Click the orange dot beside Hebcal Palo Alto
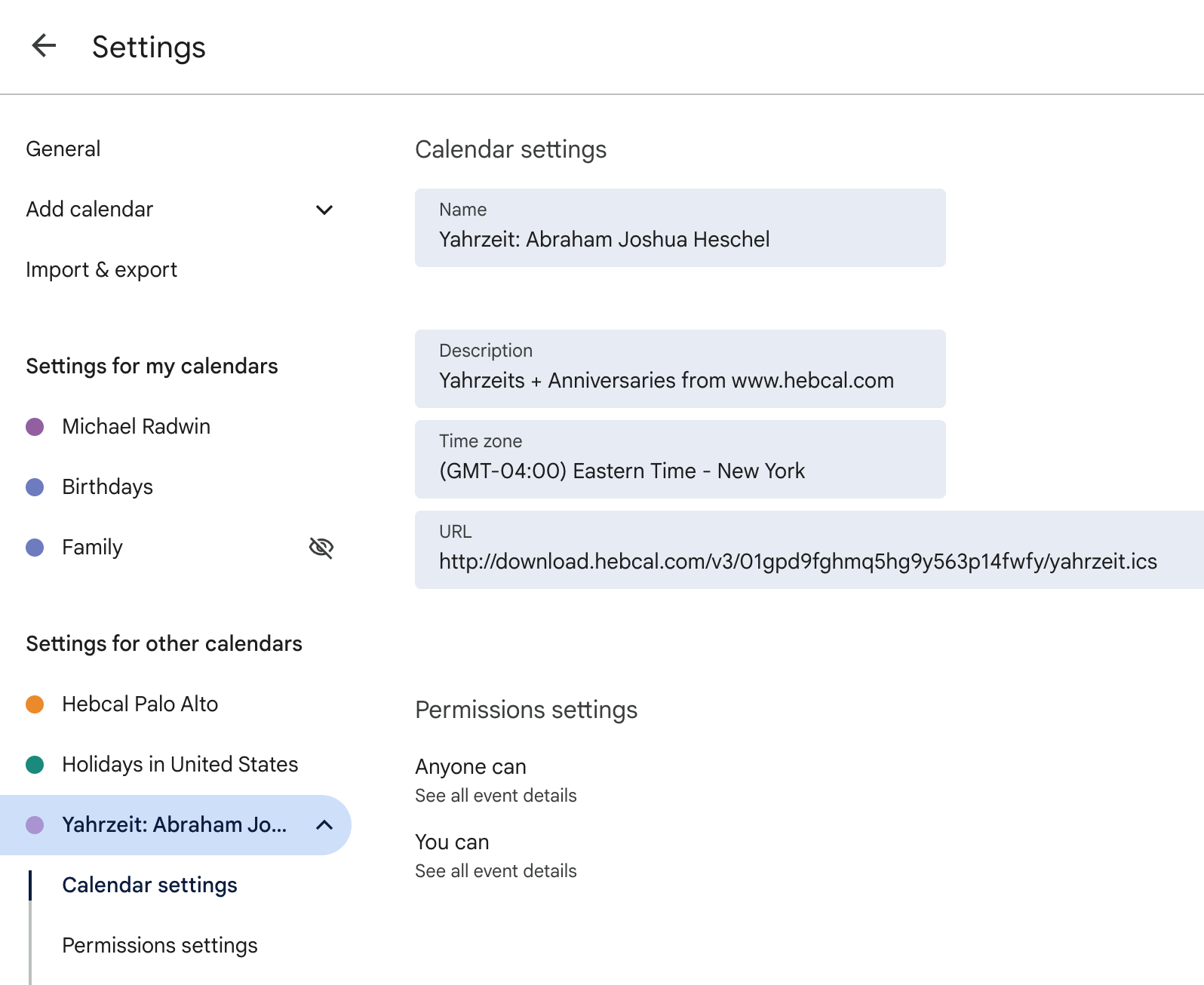This screenshot has width=1204, height=985. point(35,704)
